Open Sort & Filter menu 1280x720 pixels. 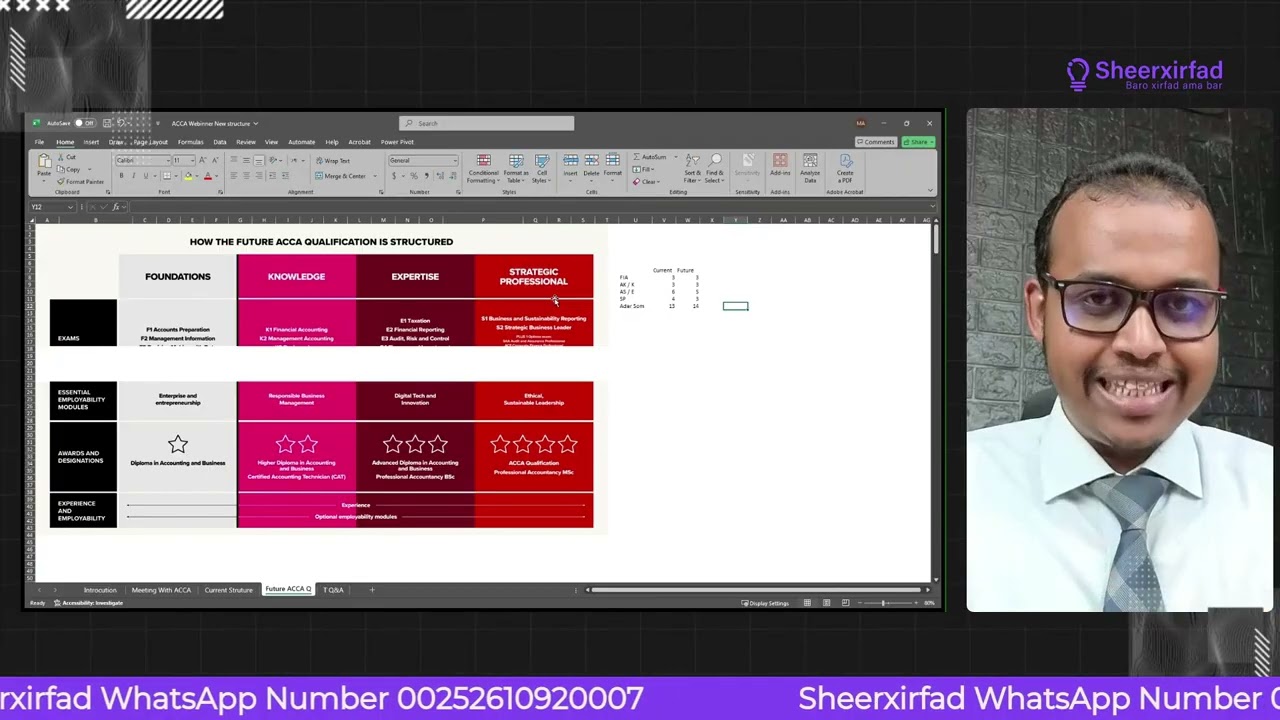(692, 168)
